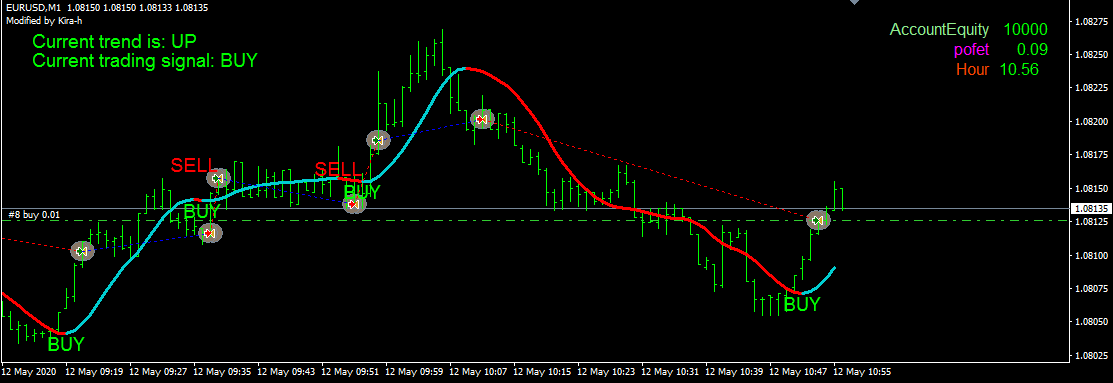Click the chart shift triangle at the chart top
This screenshot has height=383, width=1113.
(x=855, y=3)
